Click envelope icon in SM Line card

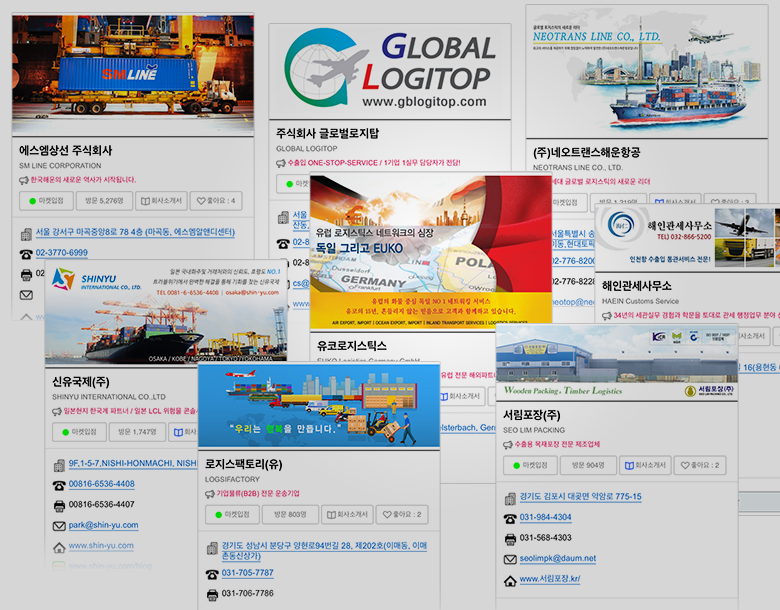coord(26,295)
